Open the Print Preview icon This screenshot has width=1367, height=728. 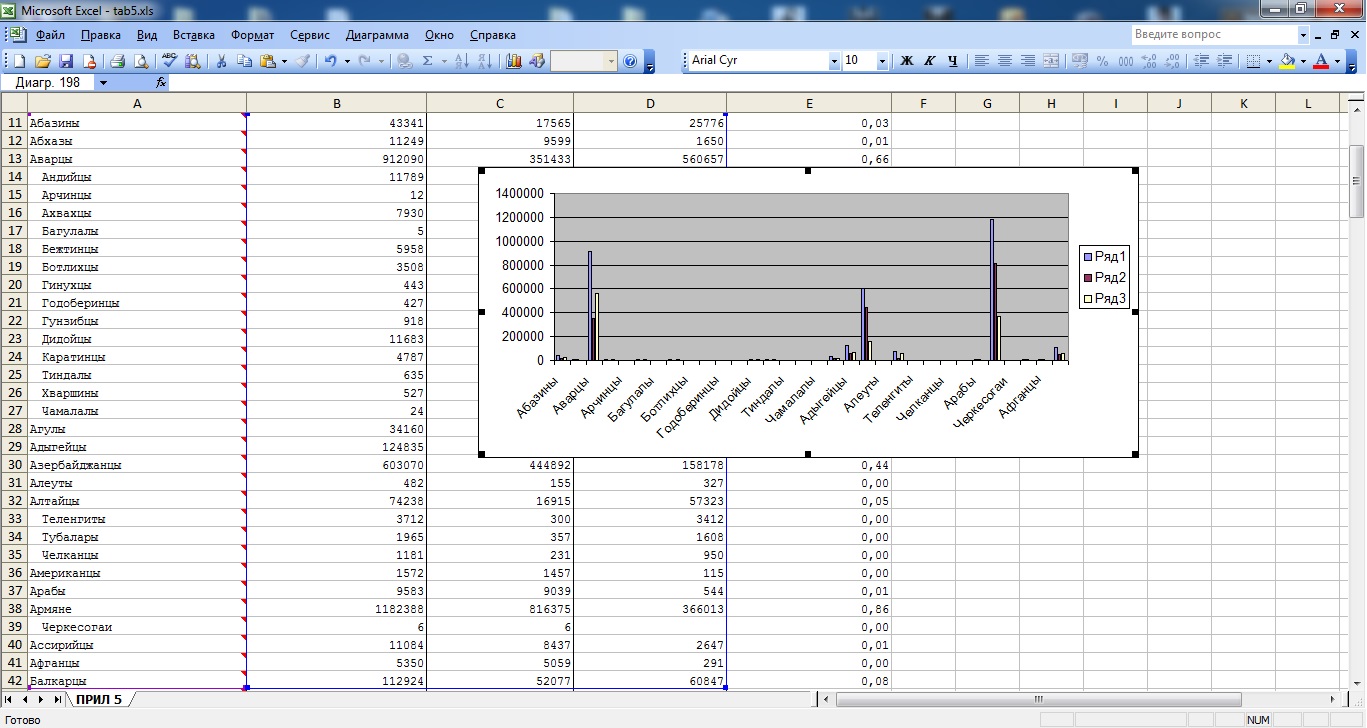point(138,61)
